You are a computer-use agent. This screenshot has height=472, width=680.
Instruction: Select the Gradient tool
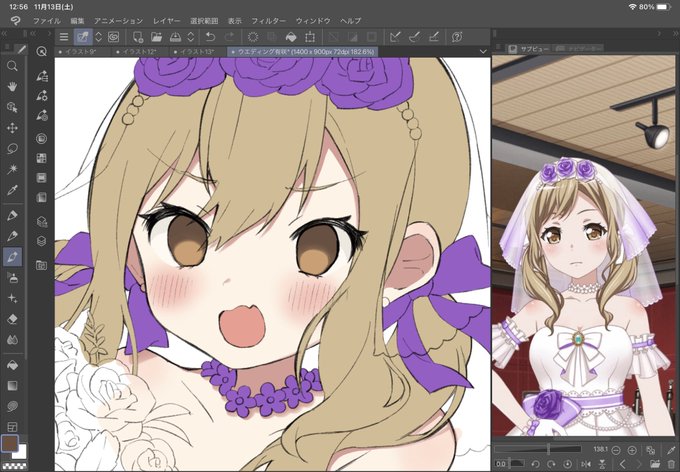point(12,386)
